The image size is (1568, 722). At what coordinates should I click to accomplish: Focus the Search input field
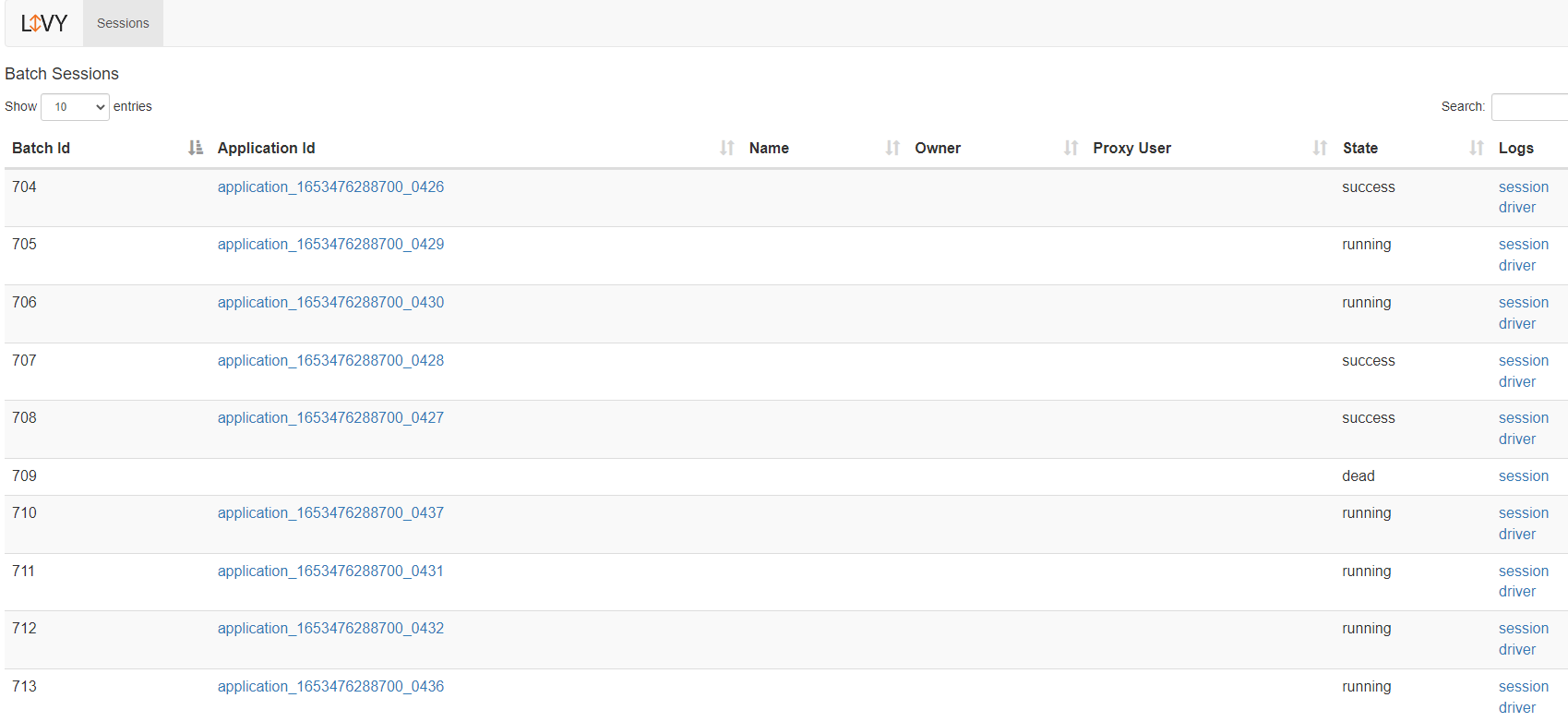(1528, 107)
